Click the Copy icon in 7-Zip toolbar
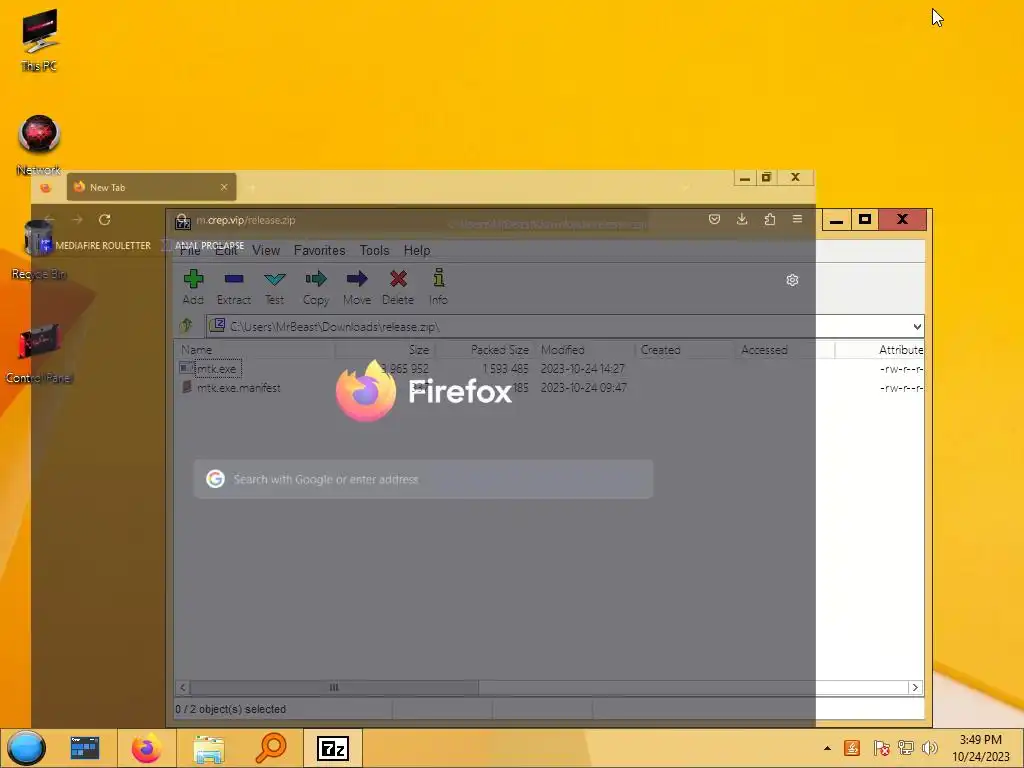 point(315,286)
